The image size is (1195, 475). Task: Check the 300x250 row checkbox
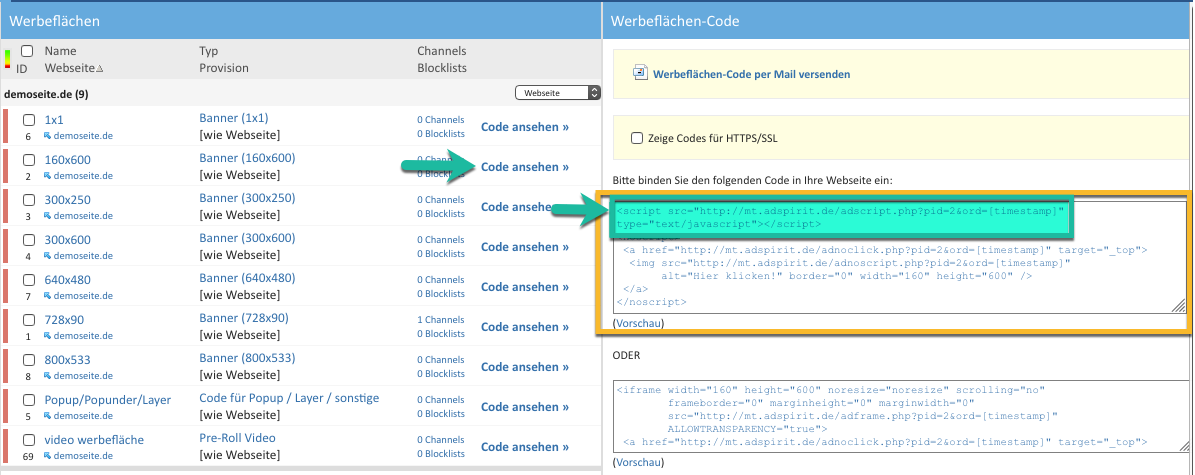pyautogui.click(x=29, y=200)
